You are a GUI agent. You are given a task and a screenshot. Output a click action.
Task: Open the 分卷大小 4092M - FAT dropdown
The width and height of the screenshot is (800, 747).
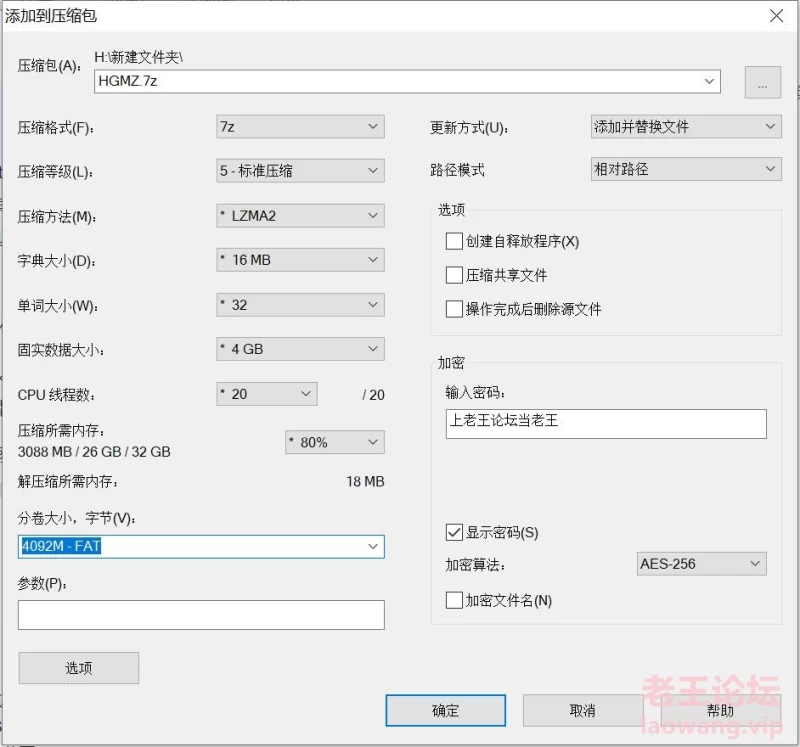[x=201, y=546]
